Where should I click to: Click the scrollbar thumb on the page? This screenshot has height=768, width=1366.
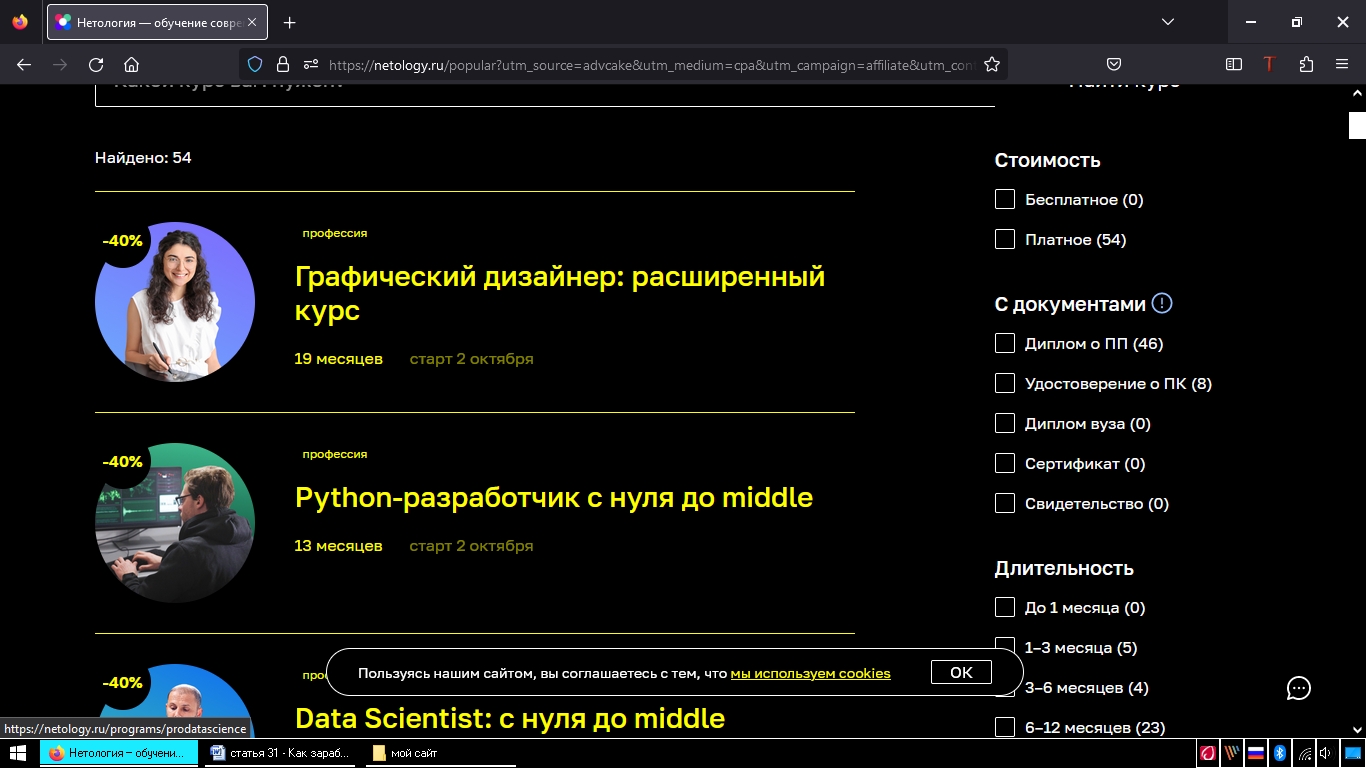(1357, 125)
